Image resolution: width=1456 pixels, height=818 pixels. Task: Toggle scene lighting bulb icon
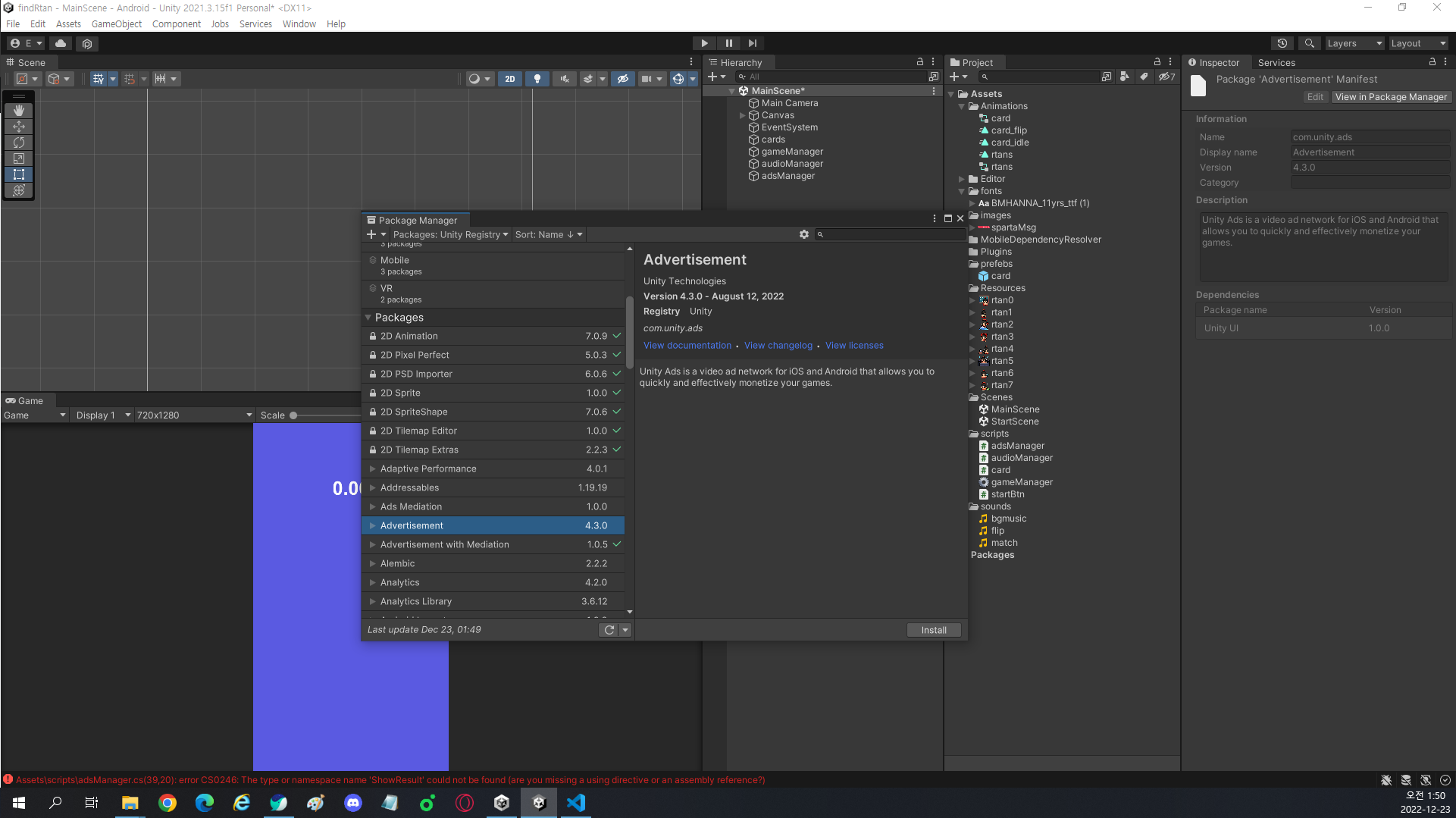click(537, 79)
